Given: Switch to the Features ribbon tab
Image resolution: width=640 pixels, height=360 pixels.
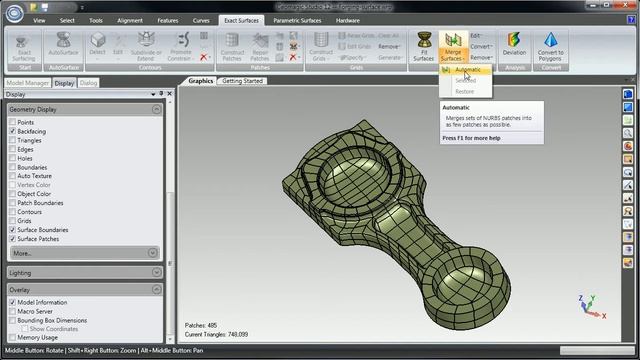Looking at the screenshot, I should coord(168,20).
